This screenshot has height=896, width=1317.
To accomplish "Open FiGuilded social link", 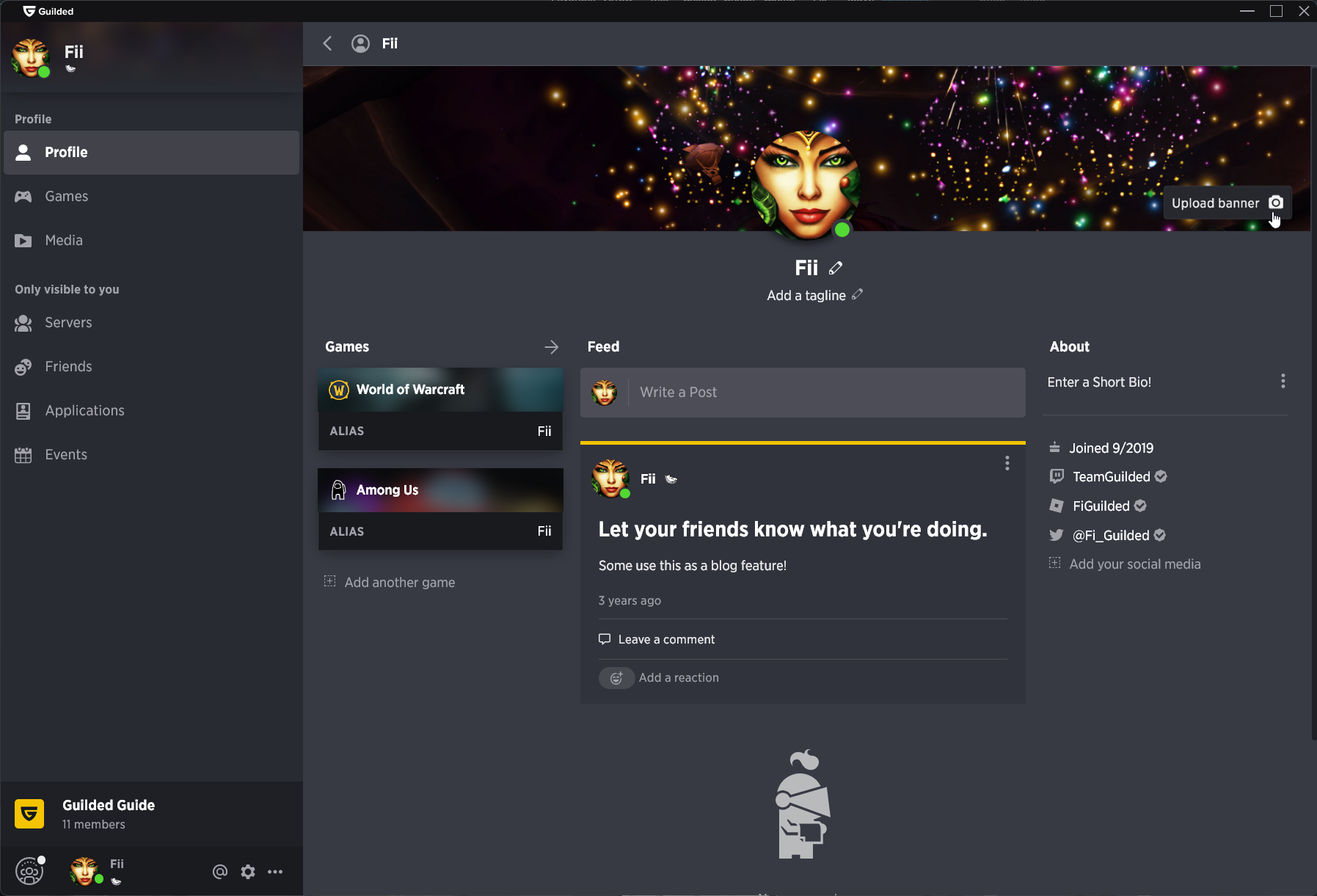I will tap(1101, 506).
